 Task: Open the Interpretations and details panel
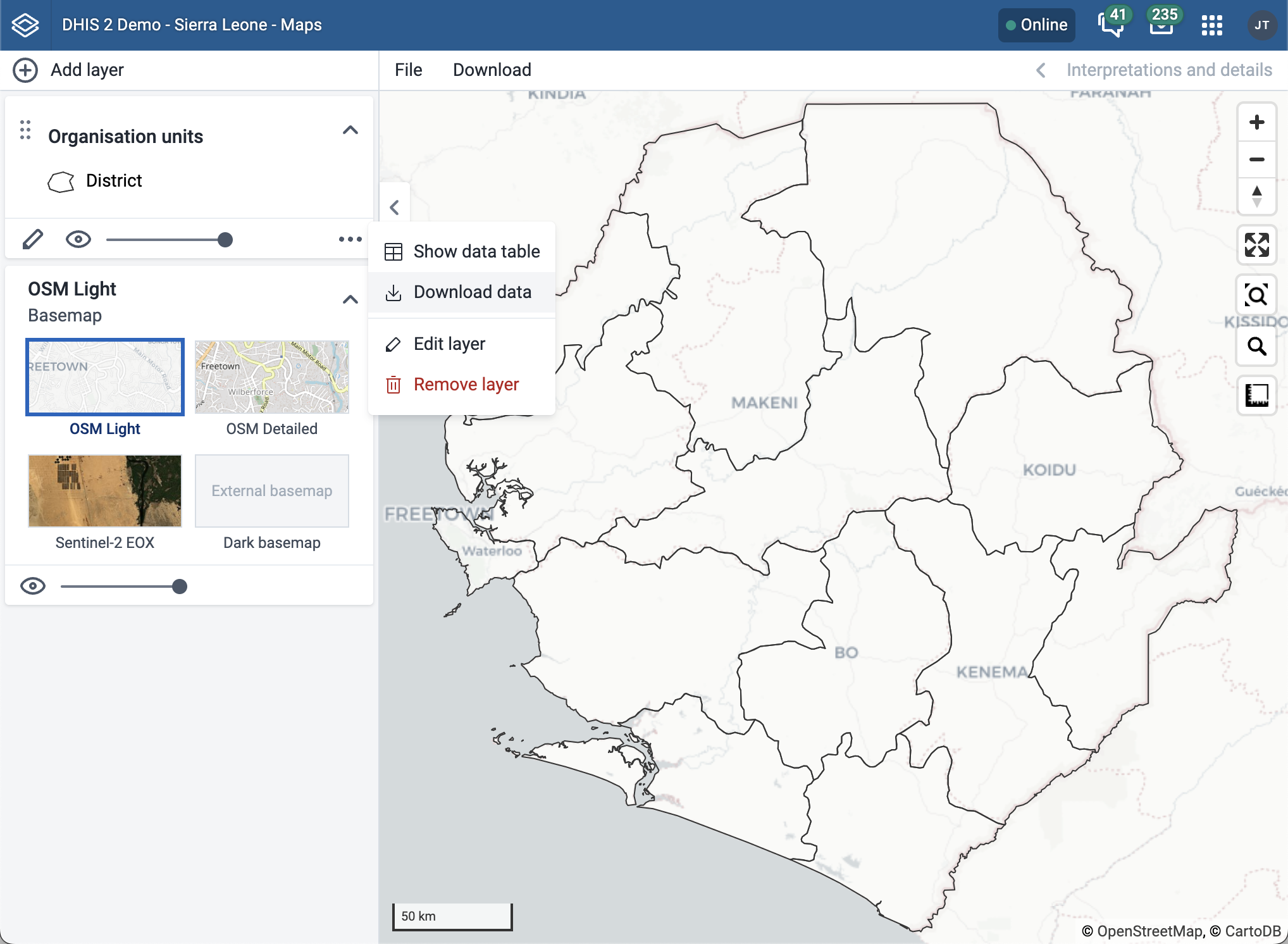click(1169, 70)
